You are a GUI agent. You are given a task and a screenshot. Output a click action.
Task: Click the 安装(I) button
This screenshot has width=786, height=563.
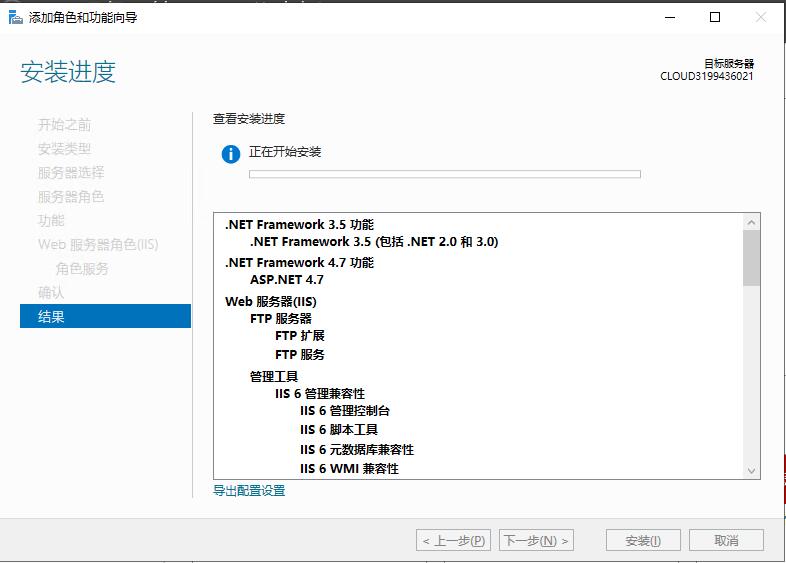click(x=643, y=540)
